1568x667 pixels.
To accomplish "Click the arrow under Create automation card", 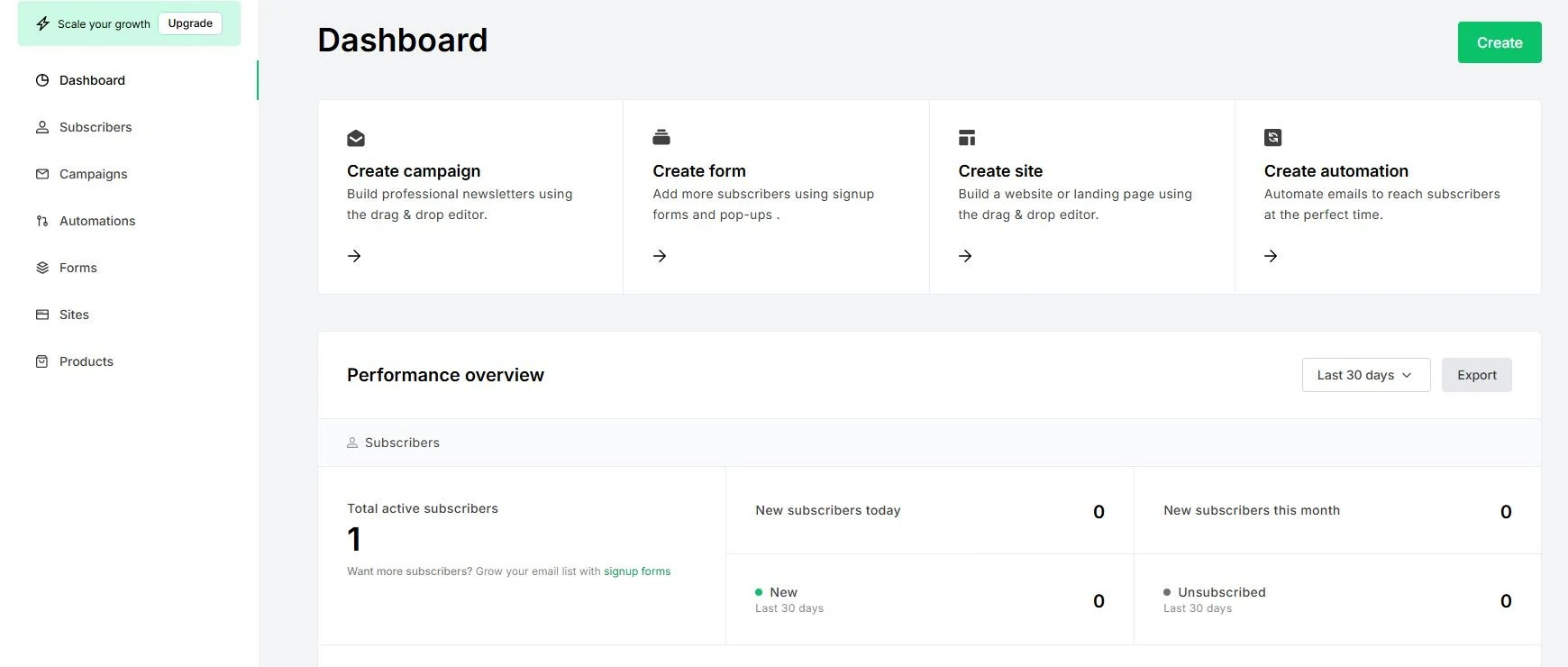I will 1271,256.
